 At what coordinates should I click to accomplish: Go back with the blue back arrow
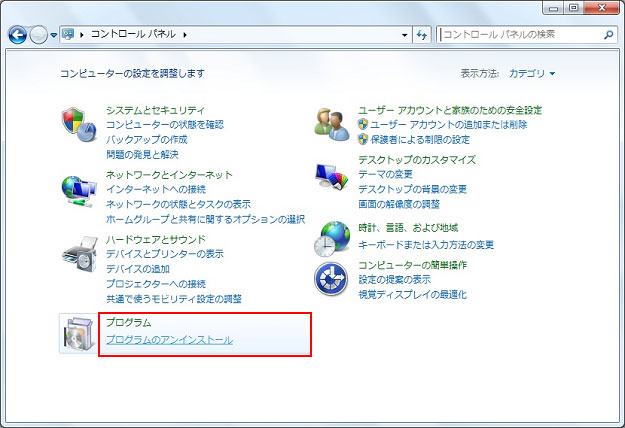[x=18, y=35]
